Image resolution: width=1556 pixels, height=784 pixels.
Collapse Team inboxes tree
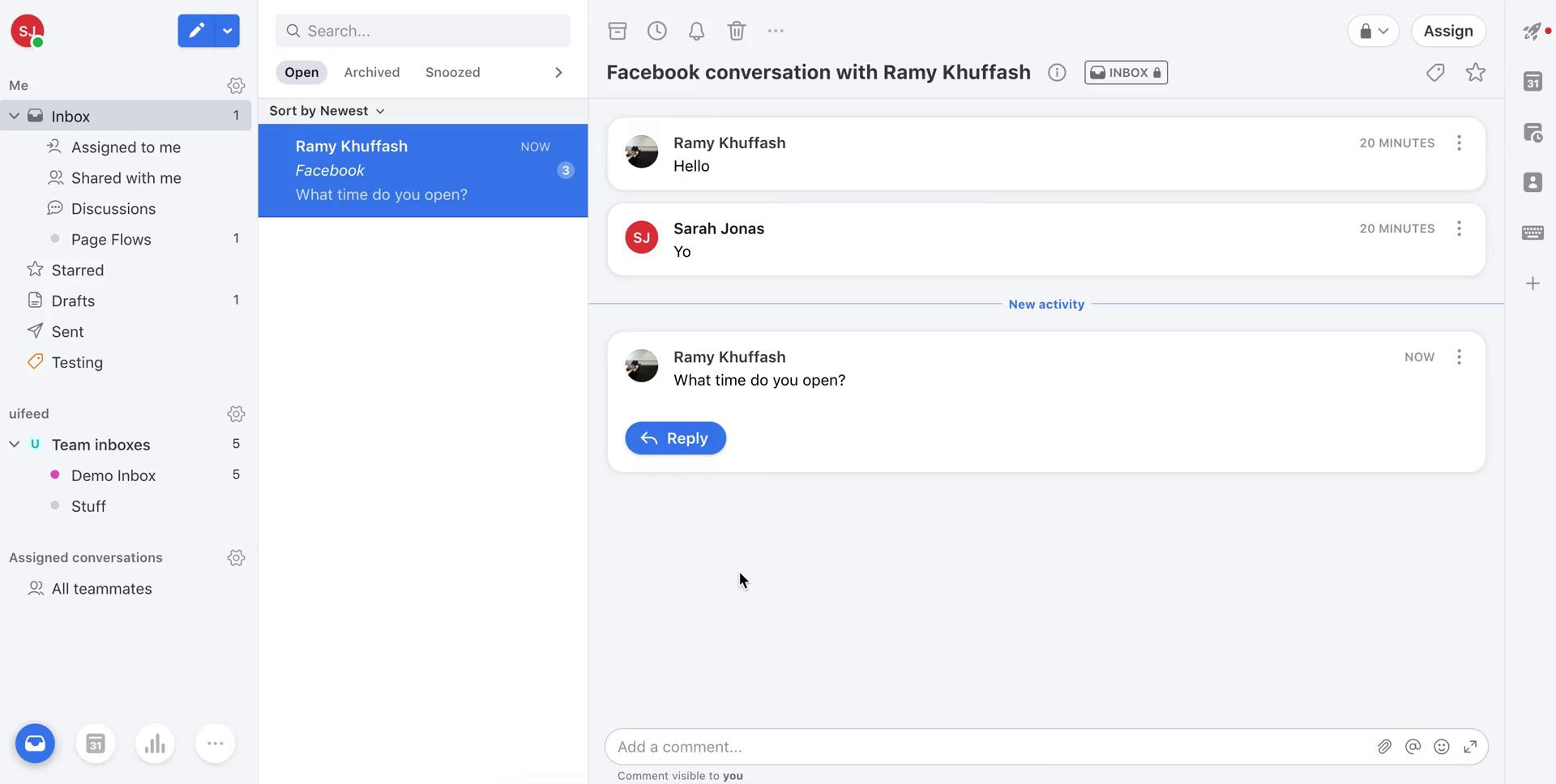pyautogui.click(x=14, y=445)
